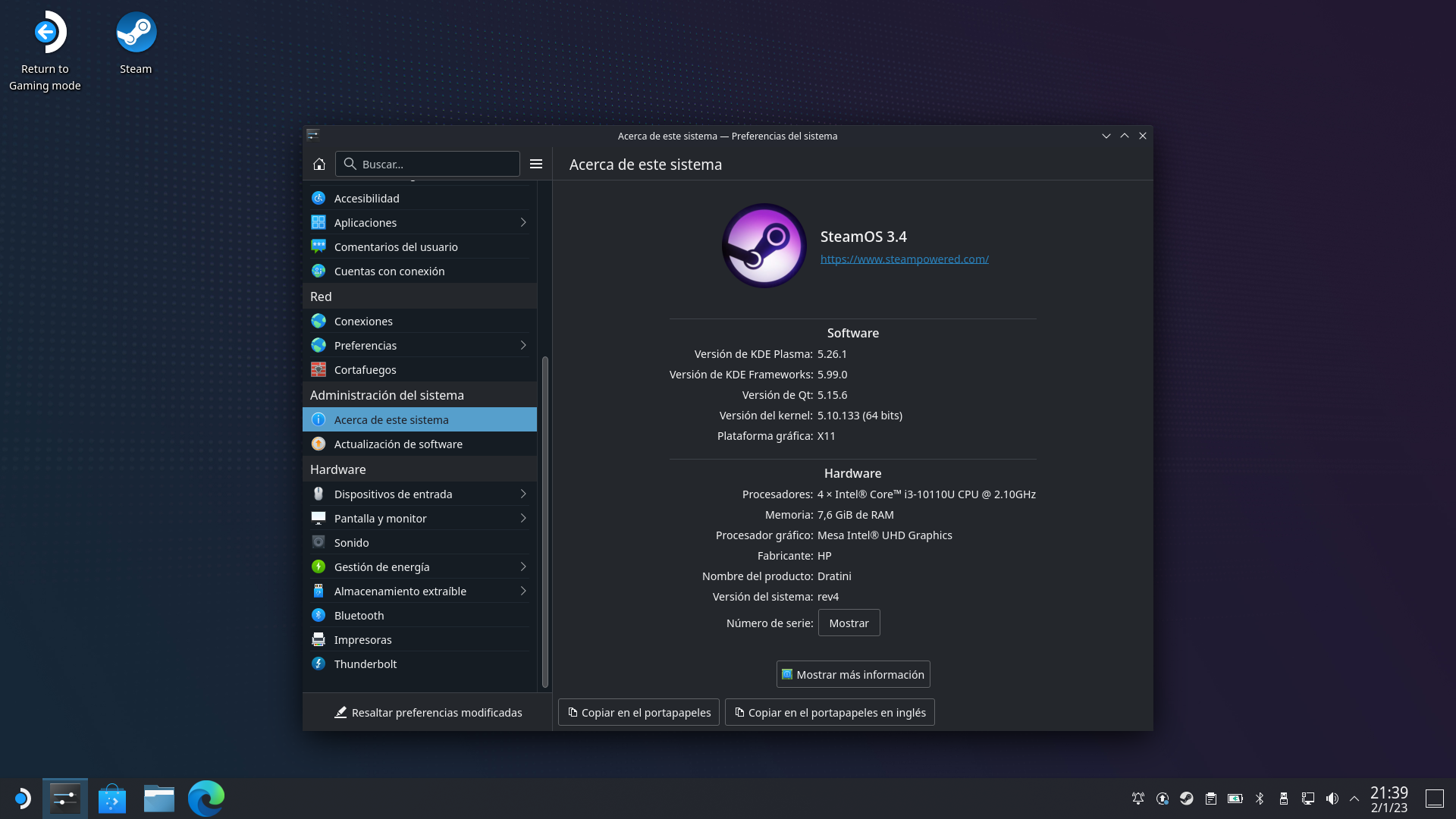Expand hidden tray icons arrow

click(1354, 798)
